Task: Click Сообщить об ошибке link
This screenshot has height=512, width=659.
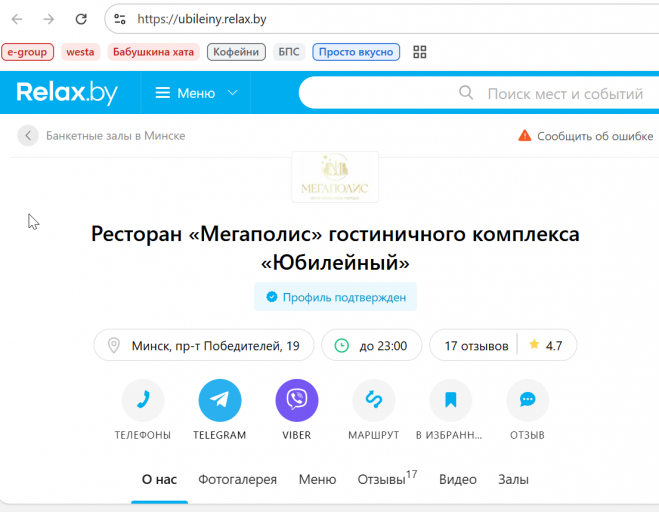Action: point(595,136)
